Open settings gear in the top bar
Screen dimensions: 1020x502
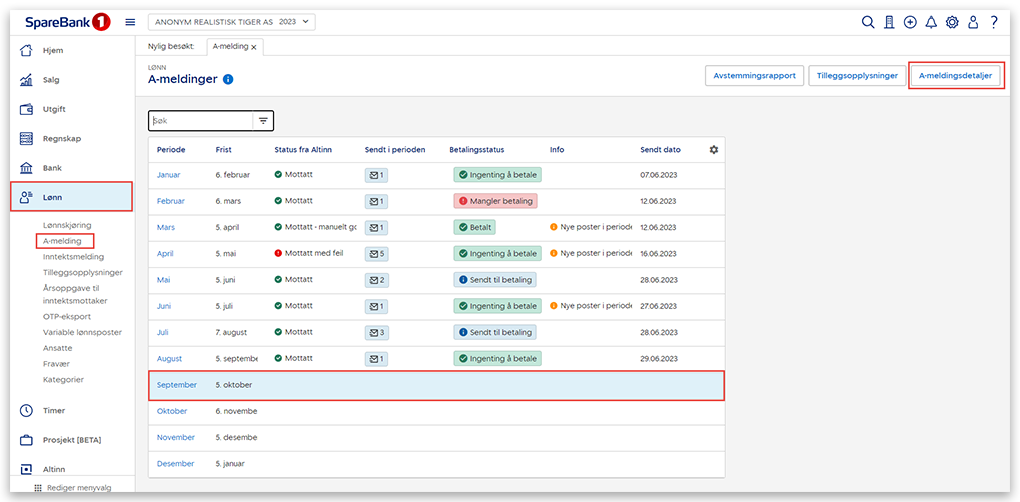coord(952,22)
